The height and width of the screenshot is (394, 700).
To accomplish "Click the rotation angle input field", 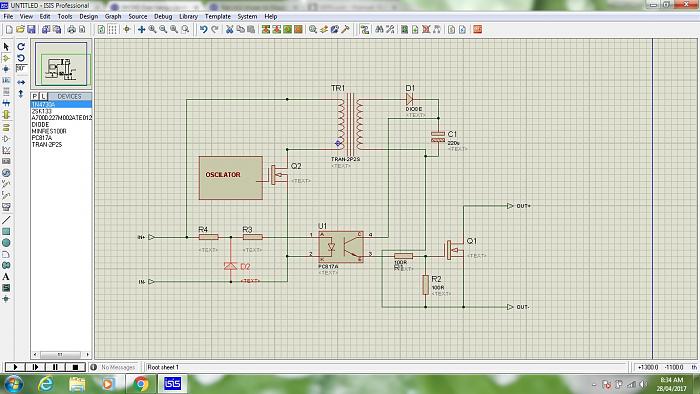I will tap(21, 69).
